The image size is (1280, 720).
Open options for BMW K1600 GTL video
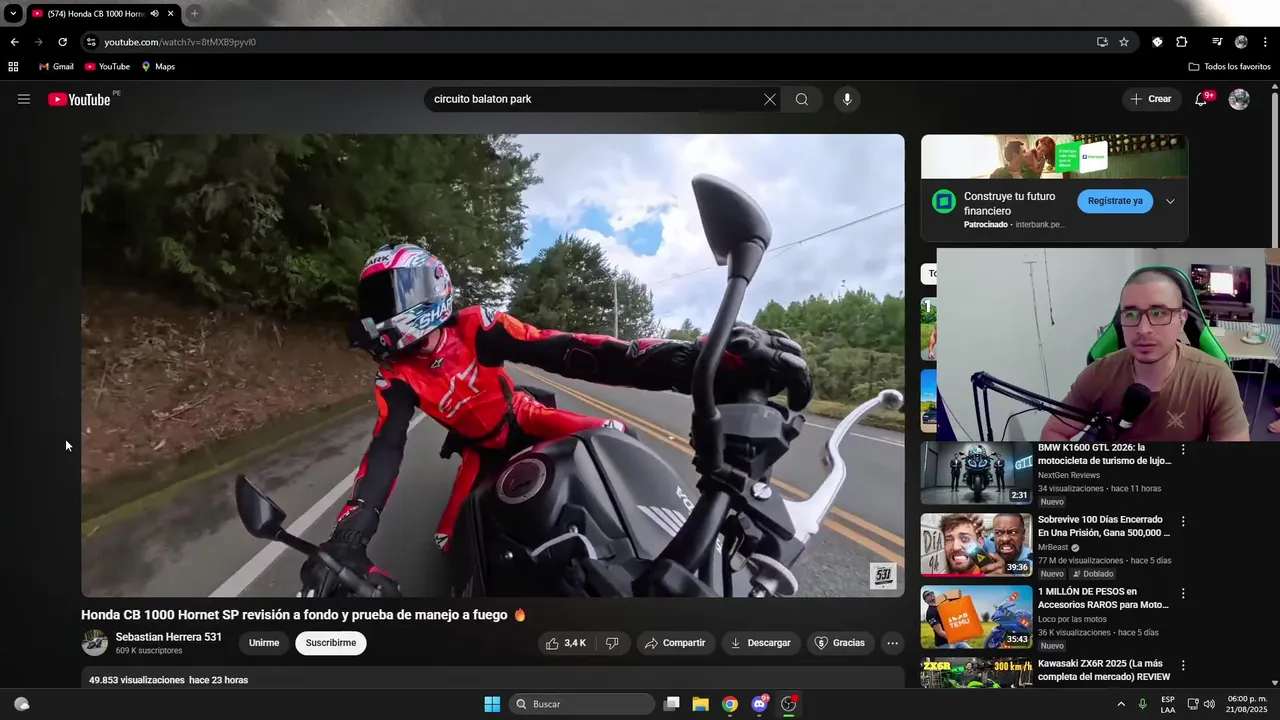(1183, 449)
